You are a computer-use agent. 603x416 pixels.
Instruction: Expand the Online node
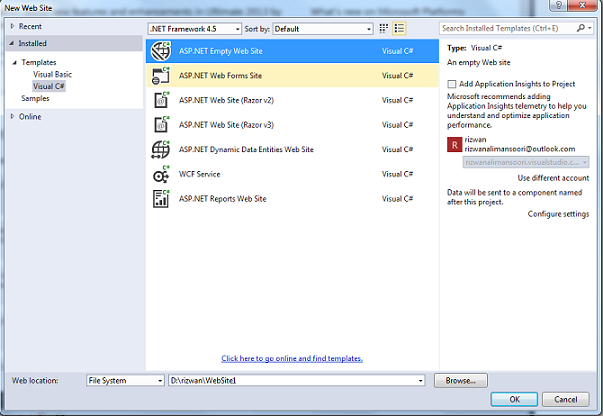point(12,116)
